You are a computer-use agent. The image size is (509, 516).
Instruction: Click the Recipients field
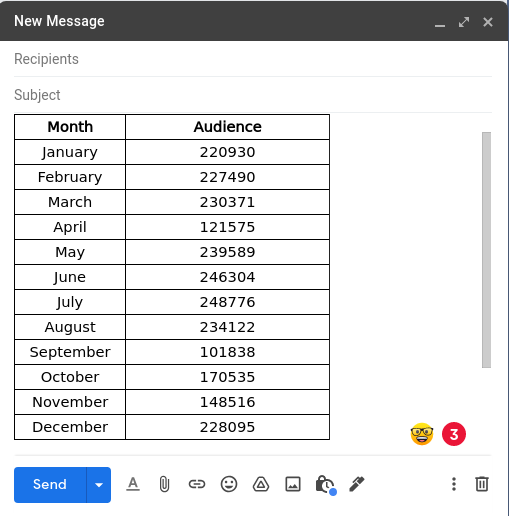[253, 59]
